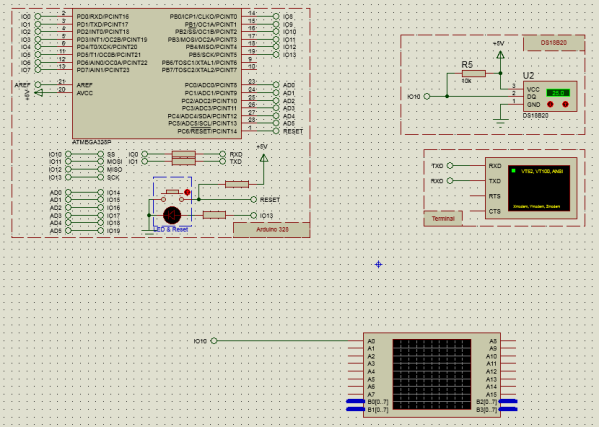Click the blue origin crosshair marker
Viewport: 599px width, 427px height.
pyautogui.click(x=378, y=264)
